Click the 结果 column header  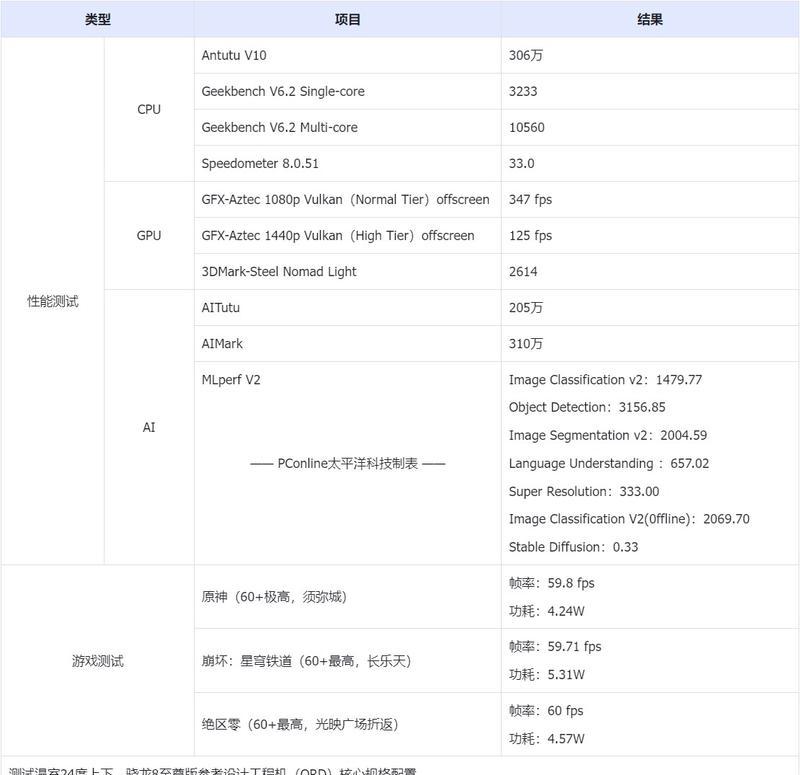coord(649,17)
